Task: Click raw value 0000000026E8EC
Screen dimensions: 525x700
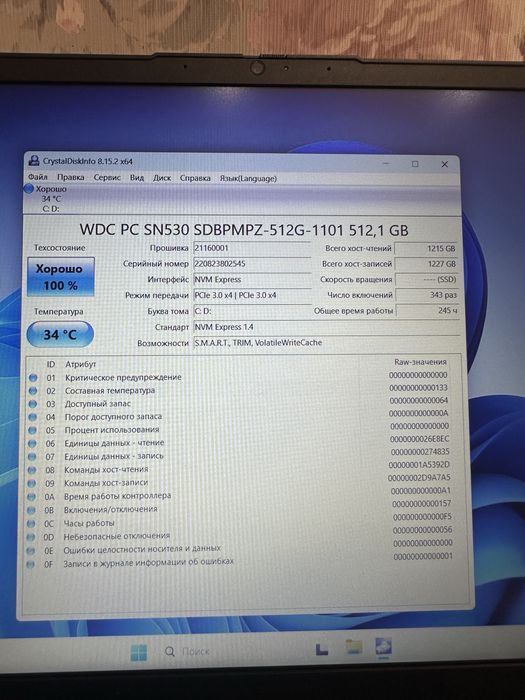Action: (420, 439)
